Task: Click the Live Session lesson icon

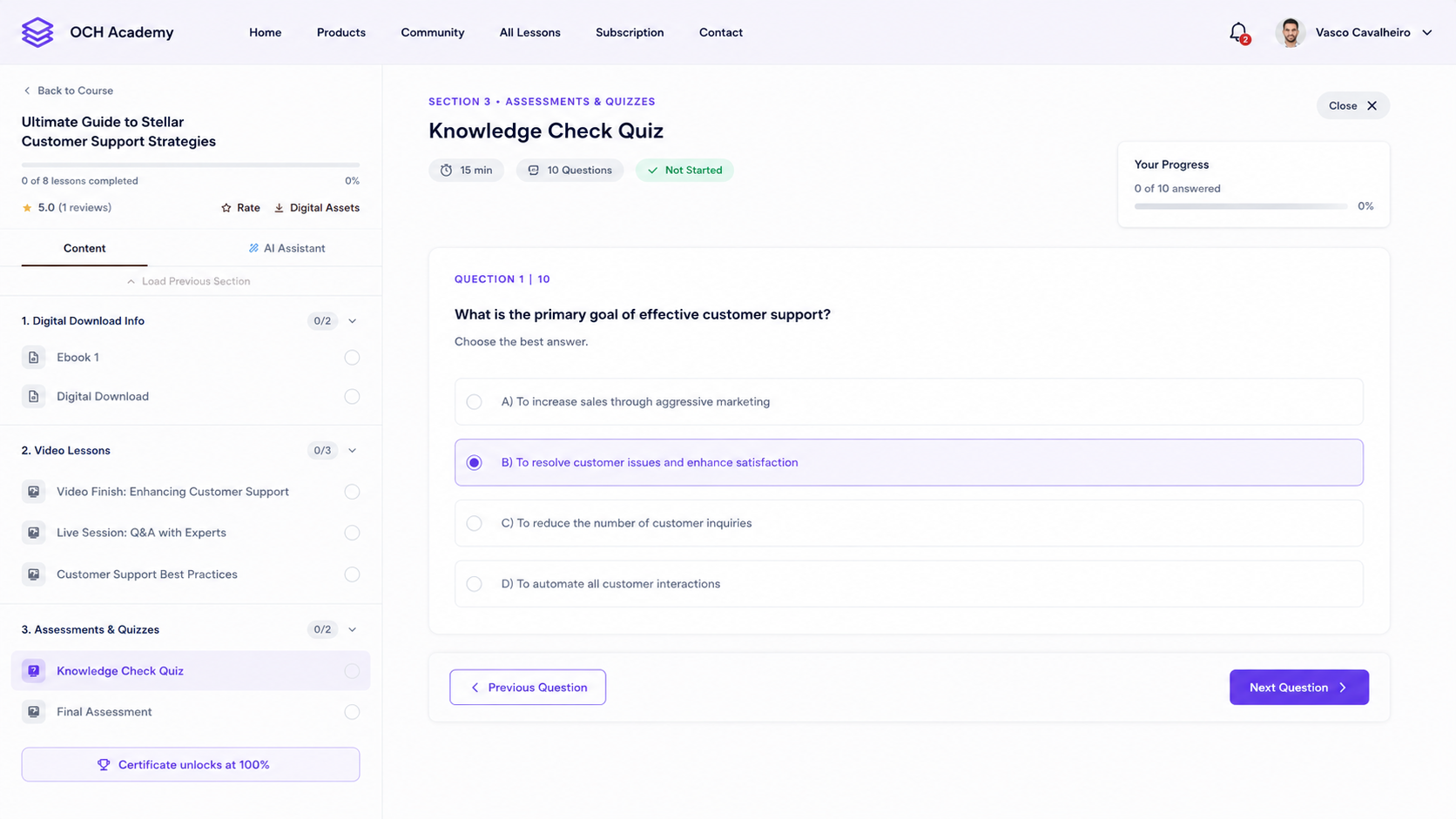Action: point(33,533)
